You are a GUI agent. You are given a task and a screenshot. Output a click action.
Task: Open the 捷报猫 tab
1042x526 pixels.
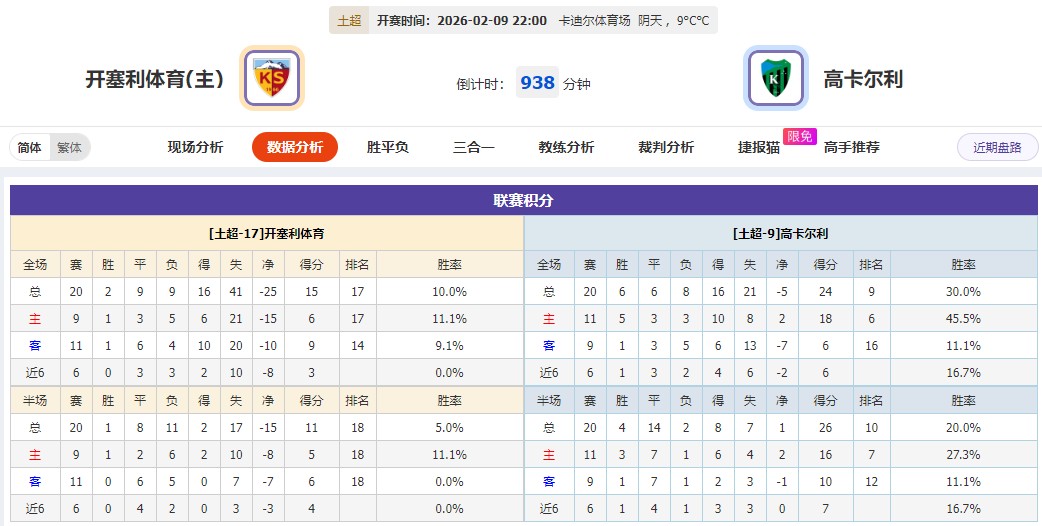[759, 147]
